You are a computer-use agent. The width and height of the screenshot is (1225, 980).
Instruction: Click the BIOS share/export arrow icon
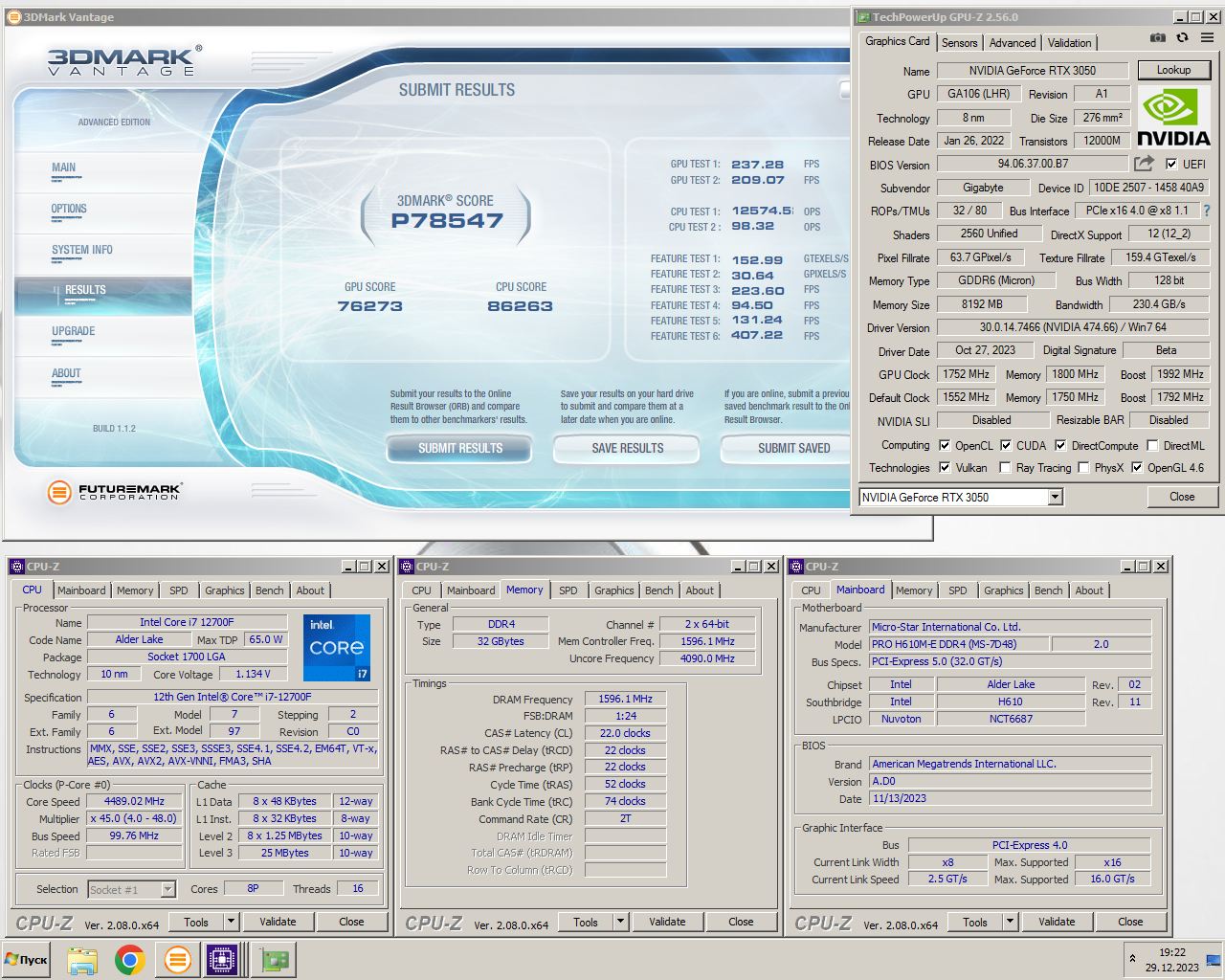point(1144,164)
